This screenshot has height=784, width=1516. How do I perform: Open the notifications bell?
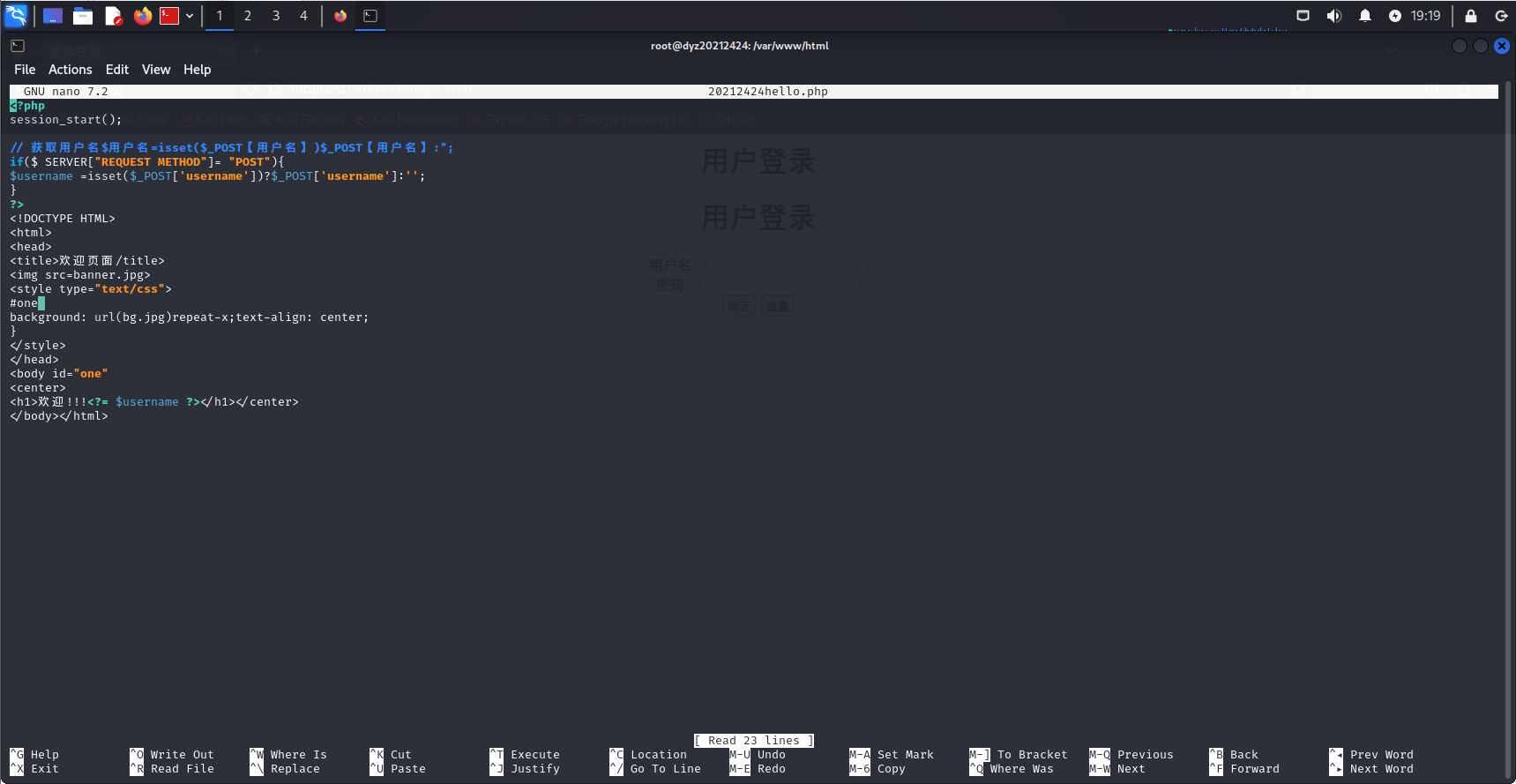click(x=1365, y=16)
